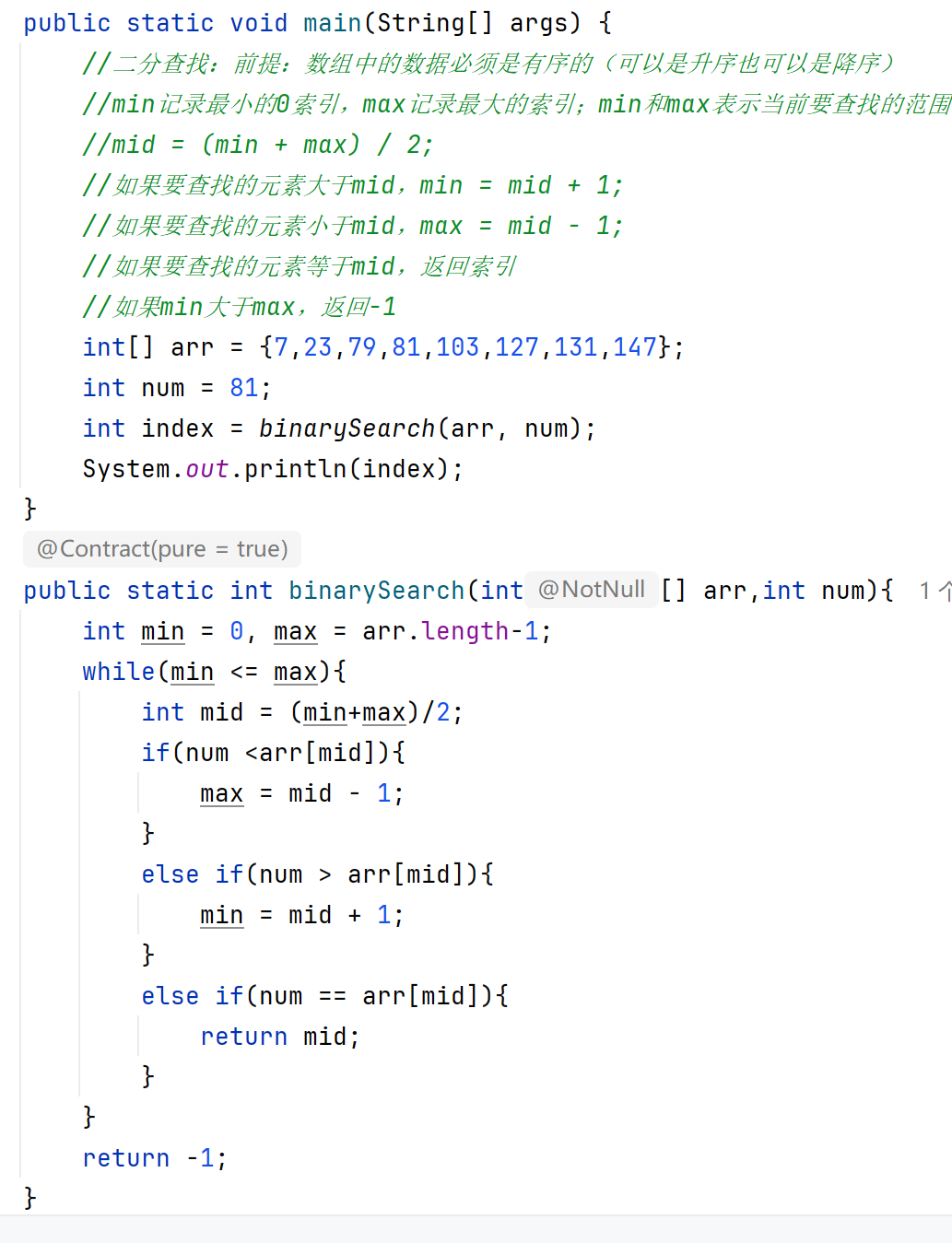
Task: Click 'println' in the System.out statement
Action: tap(296, 469)
